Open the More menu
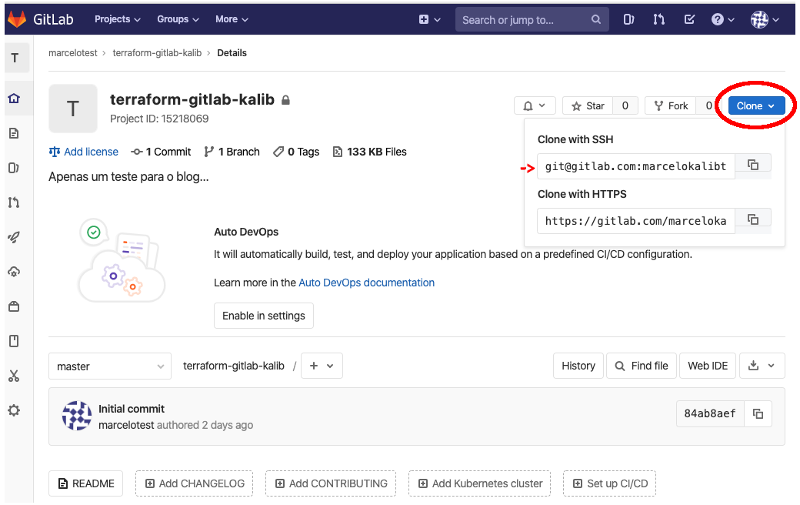The image size is (800, 505). click(x=231, y=19)
